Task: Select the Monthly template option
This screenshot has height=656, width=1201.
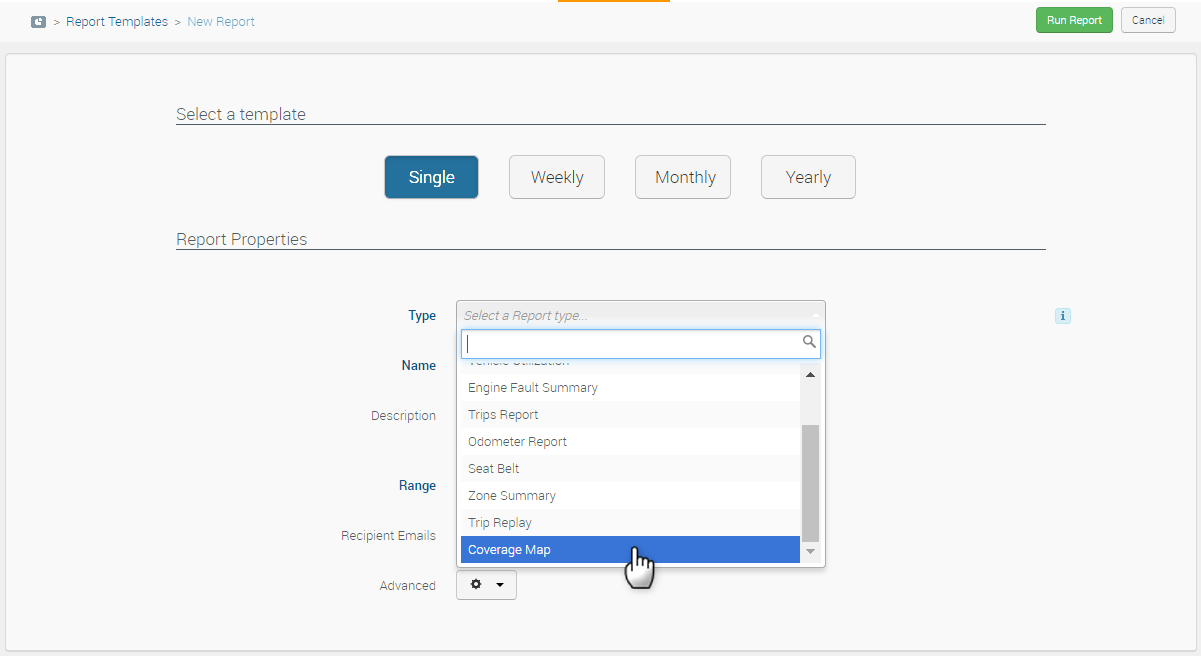Action: (684, 177)
